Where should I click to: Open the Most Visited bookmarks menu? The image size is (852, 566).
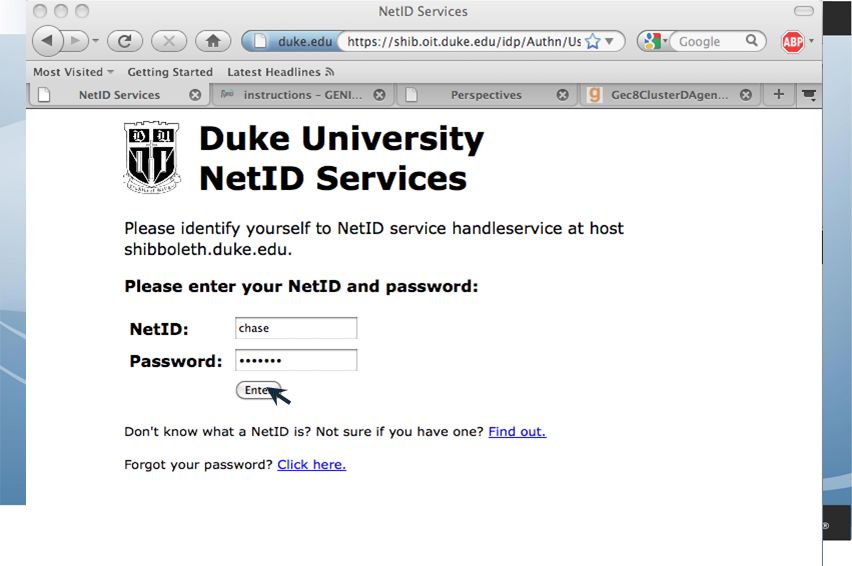(x=73, y=72)
